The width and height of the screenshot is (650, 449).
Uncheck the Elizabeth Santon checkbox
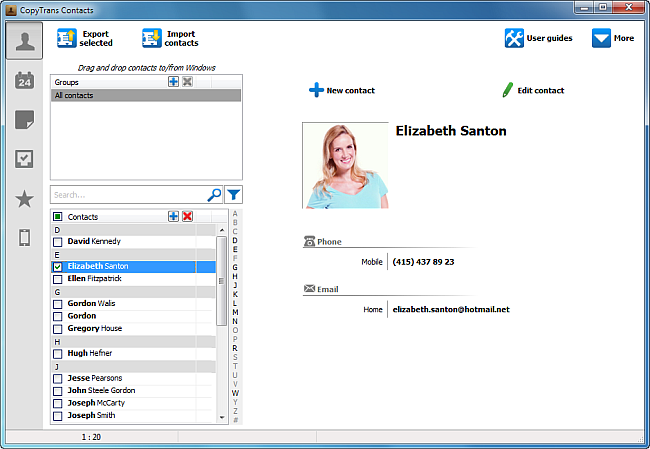point(58,267)
